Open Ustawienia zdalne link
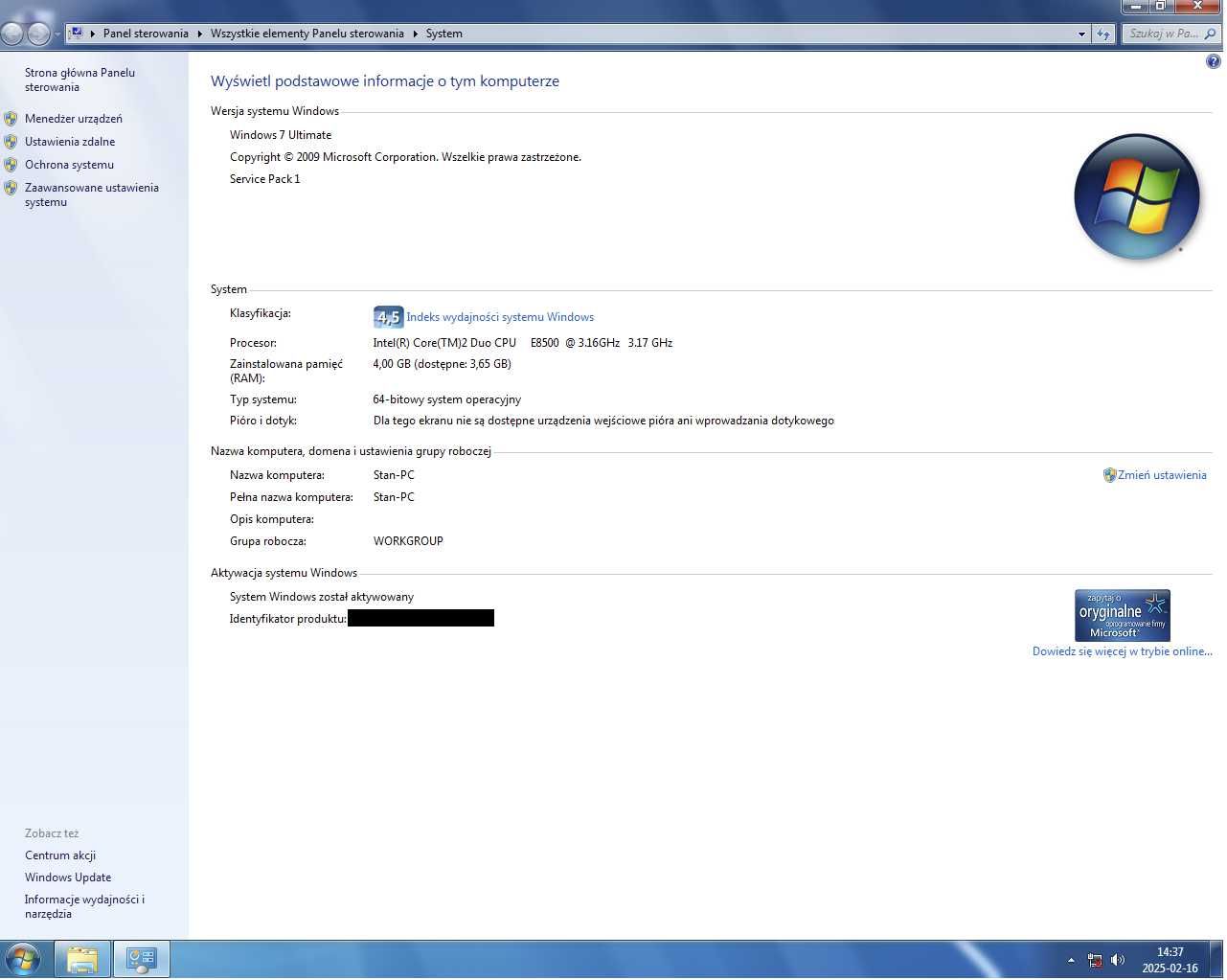Image resolution: width=1227 pixels, height=980 pixels. point(70,142)
